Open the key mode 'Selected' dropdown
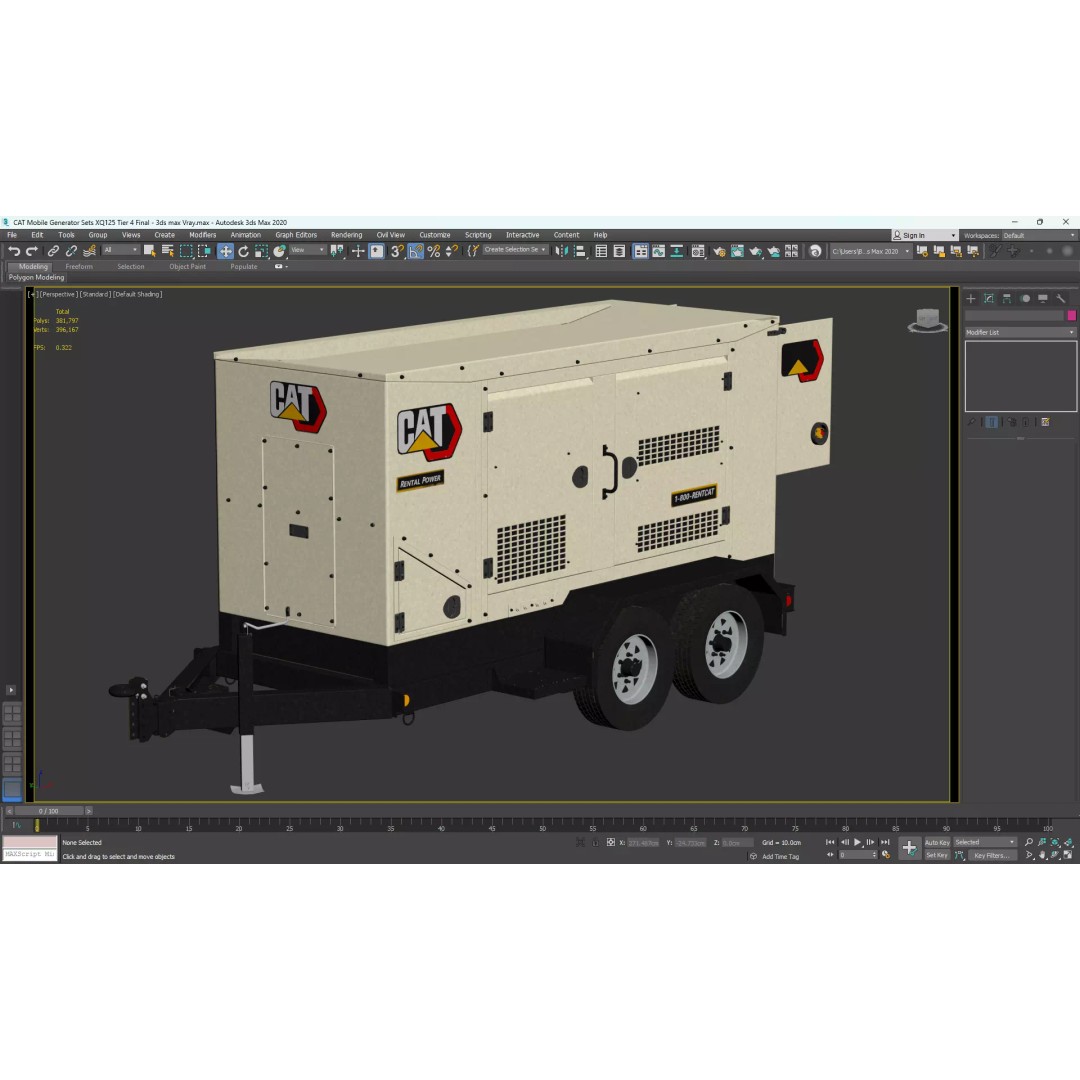 tap(984, 842)
